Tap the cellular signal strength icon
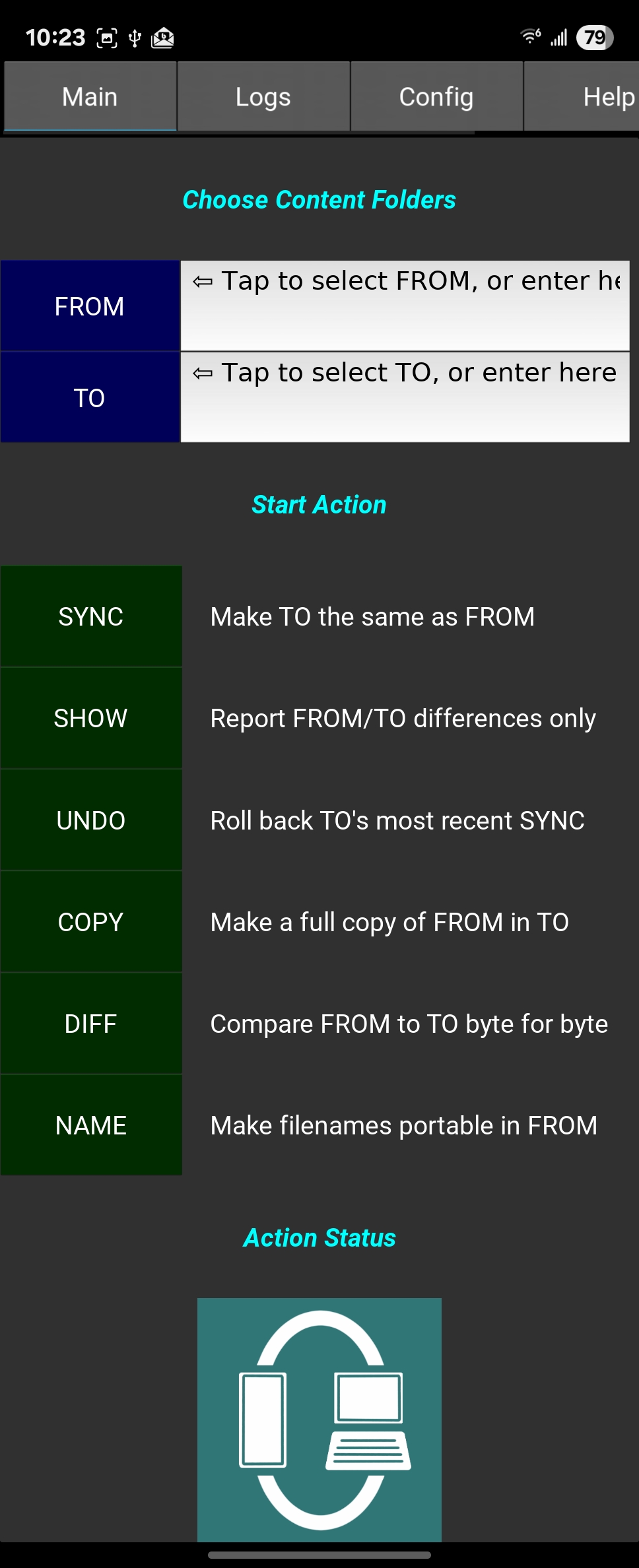Screen dimensions: 639x1568 pyautogui.click(x=559, y=38)
